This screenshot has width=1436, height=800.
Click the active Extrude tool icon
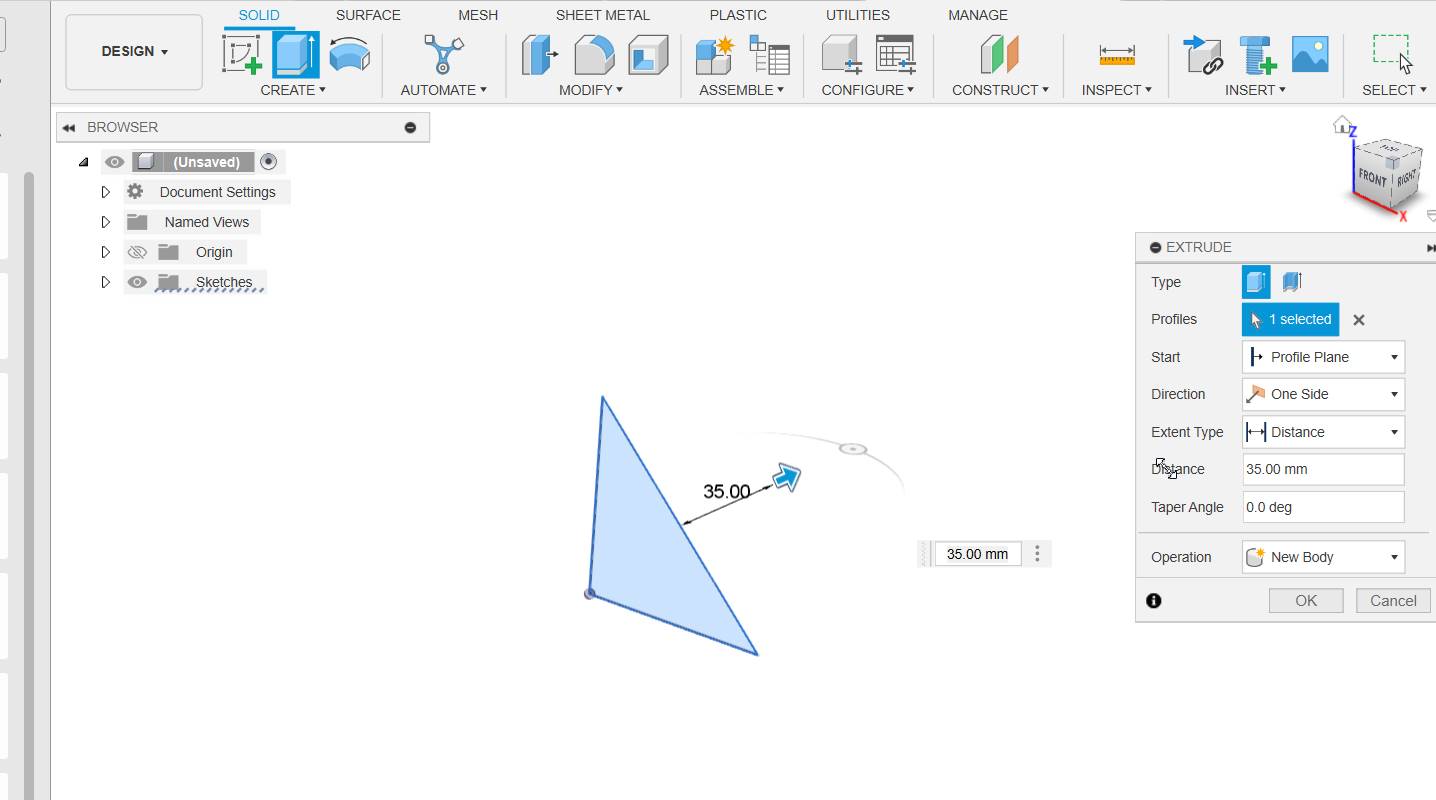click(x=296, y=55)
